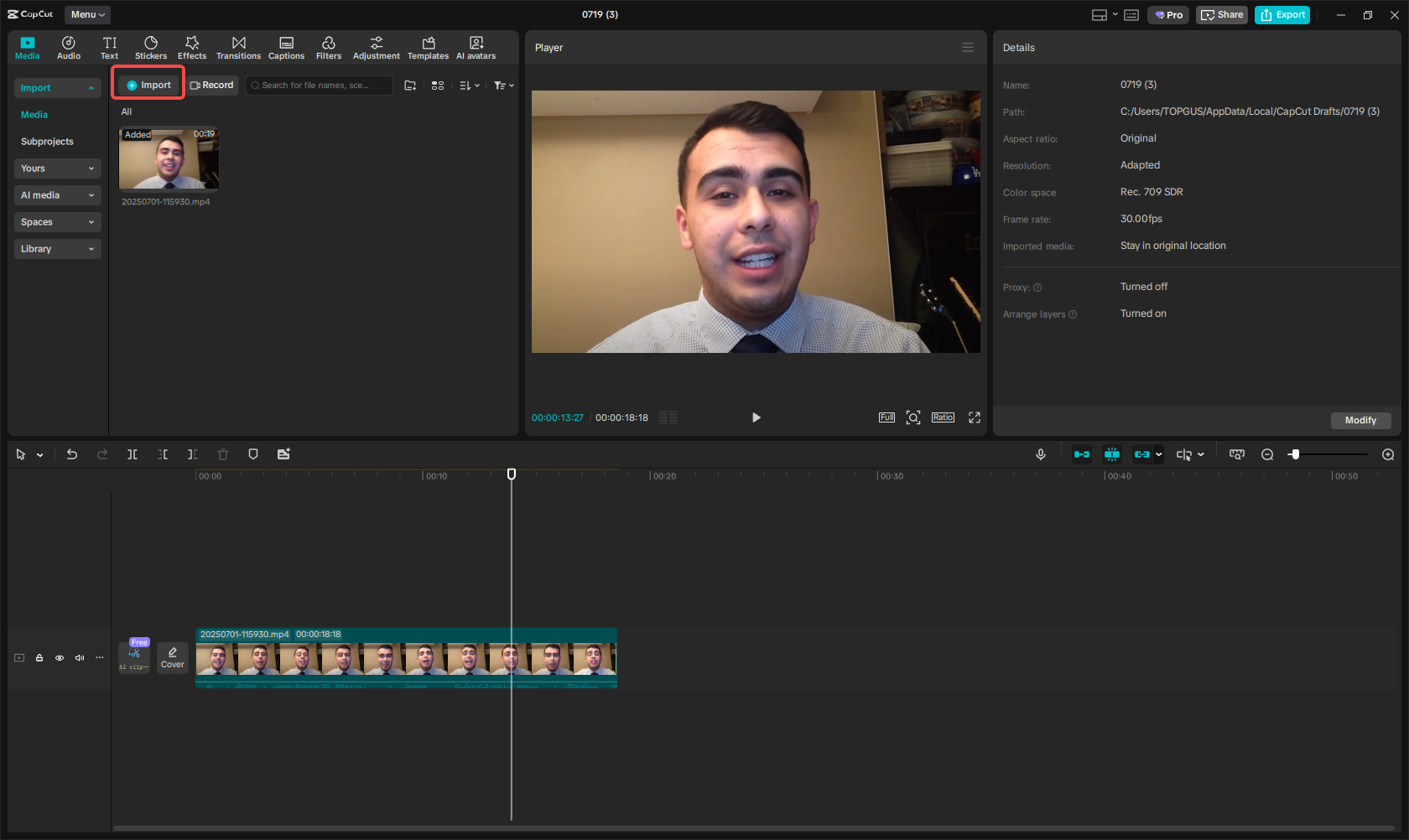Open the Menu in the top-left corner
Screen dimensions: 1409x840
pos(87,14)
